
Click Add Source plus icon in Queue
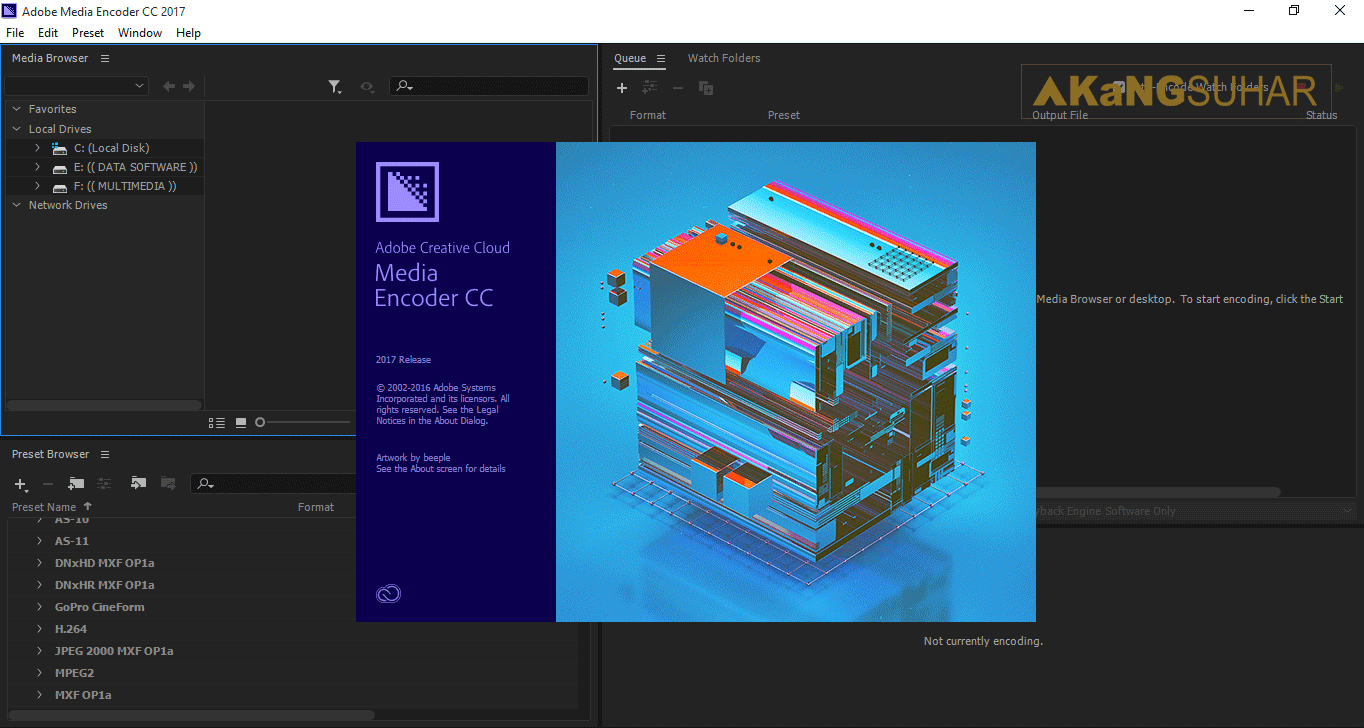coord(621,88)
